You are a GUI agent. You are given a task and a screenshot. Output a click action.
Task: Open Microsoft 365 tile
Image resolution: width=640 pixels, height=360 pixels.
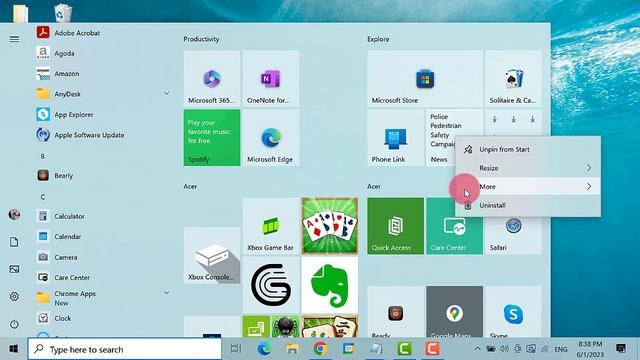212,79
